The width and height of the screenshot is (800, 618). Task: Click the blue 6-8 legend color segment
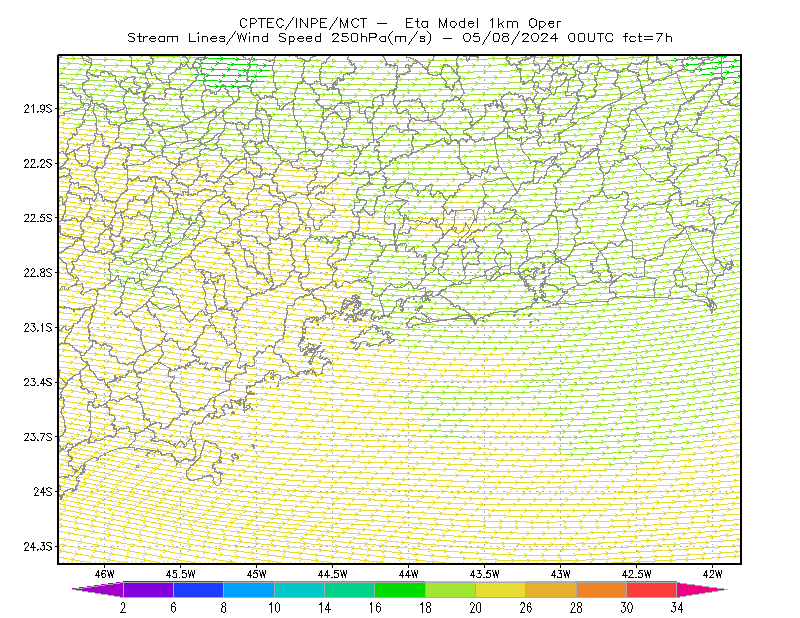[198, 589]
